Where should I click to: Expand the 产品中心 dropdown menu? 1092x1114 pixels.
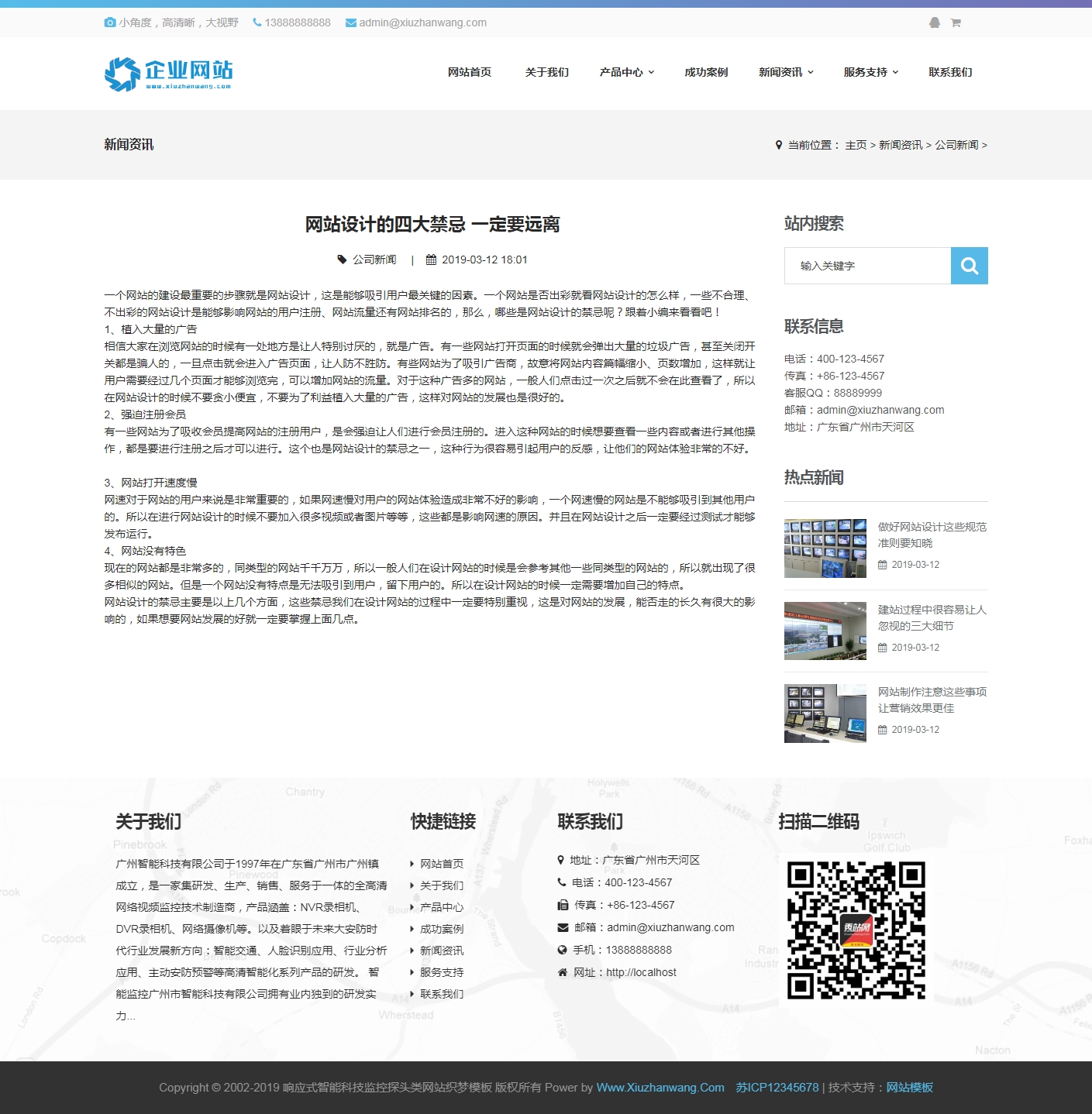pos(626,72)
